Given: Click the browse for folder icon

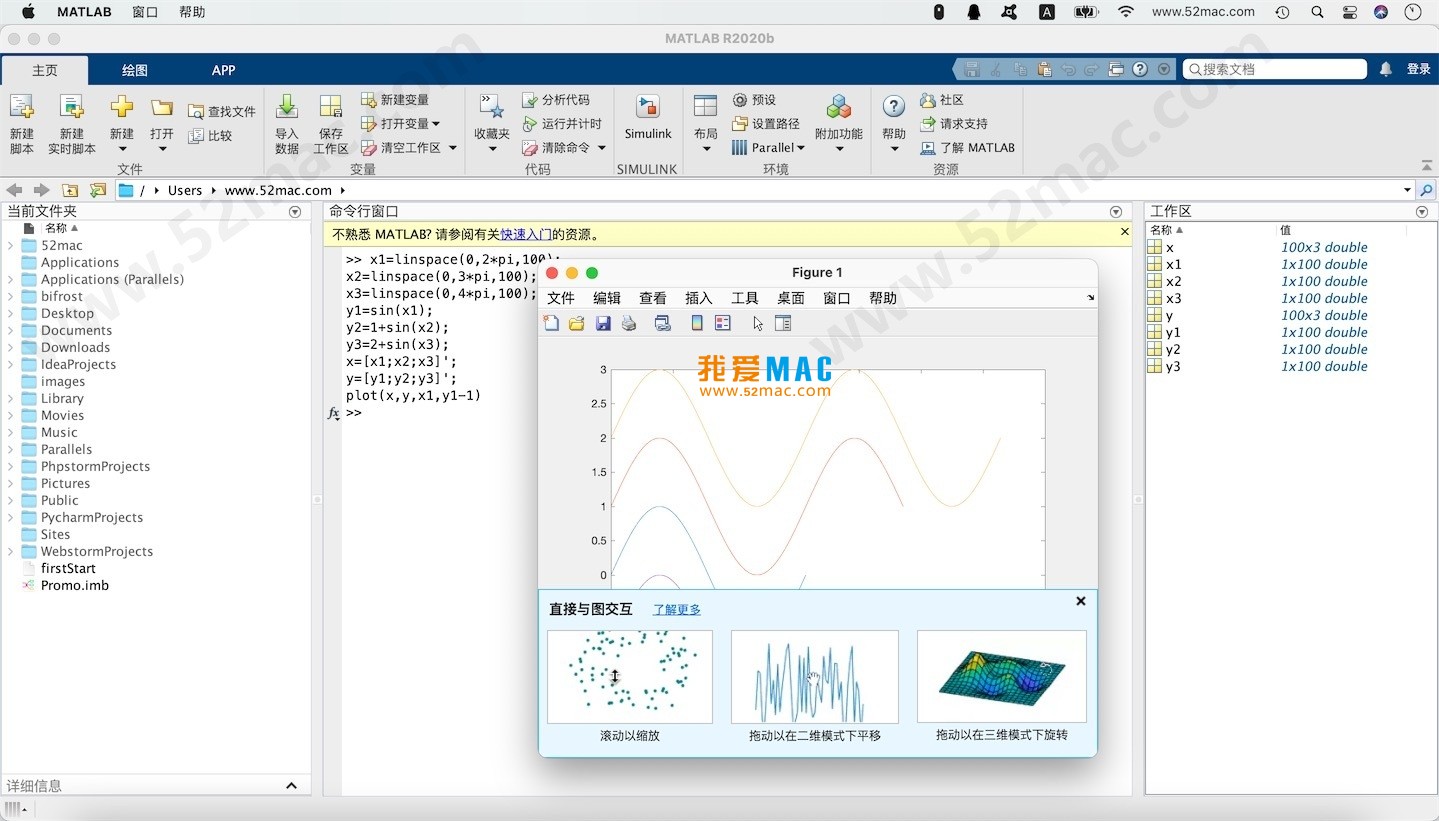Looking at the screenshot, I should click(x=98, y=190).
